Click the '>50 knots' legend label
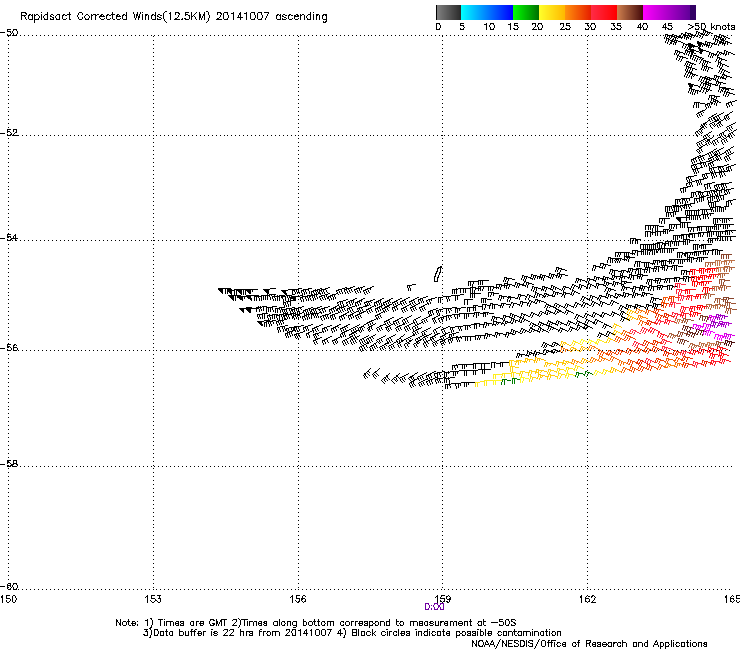The height and width of the screenshot is (650, 740). (x=711, y=27)
